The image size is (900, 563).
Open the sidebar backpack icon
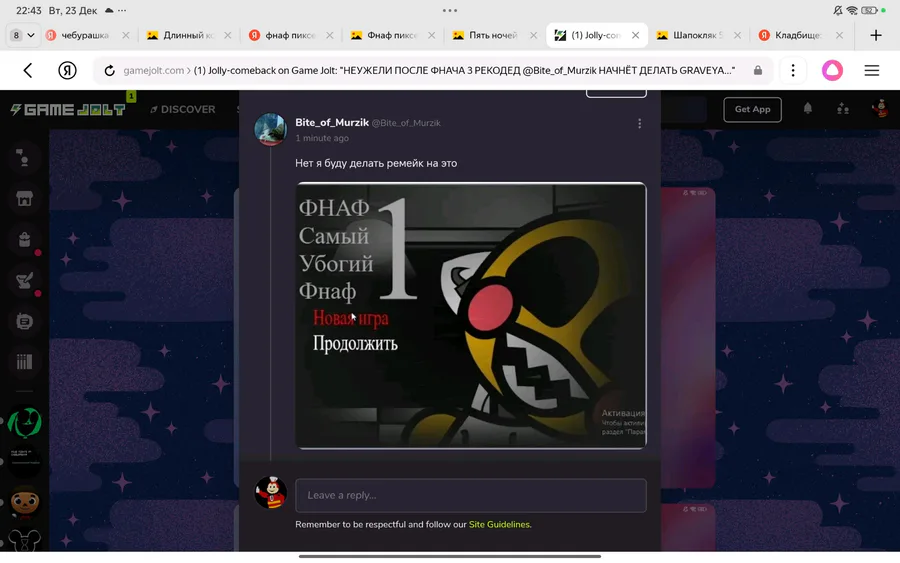click(x=24, y=239)
